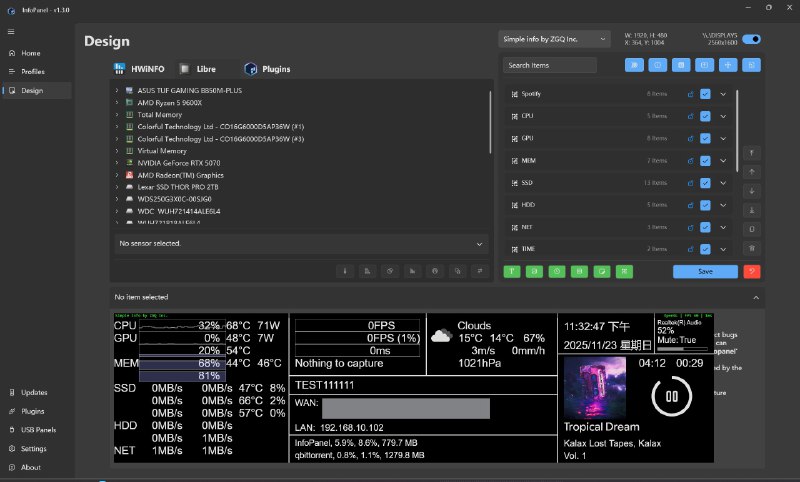Open the hamburger navigation menu
The image size is (800, 482).
click(x=10, y=32)
